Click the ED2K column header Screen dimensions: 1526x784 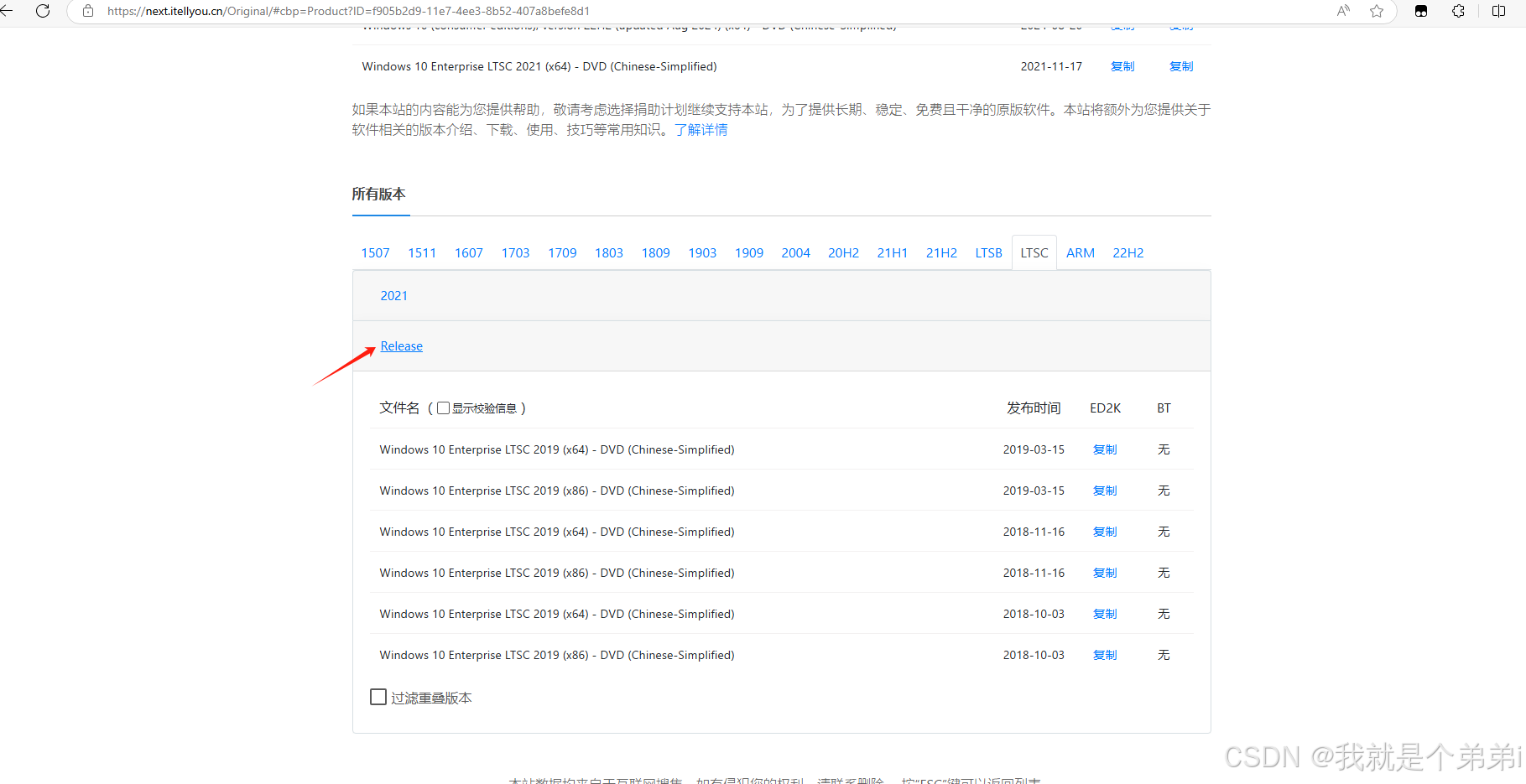[x=1105, y=408]
